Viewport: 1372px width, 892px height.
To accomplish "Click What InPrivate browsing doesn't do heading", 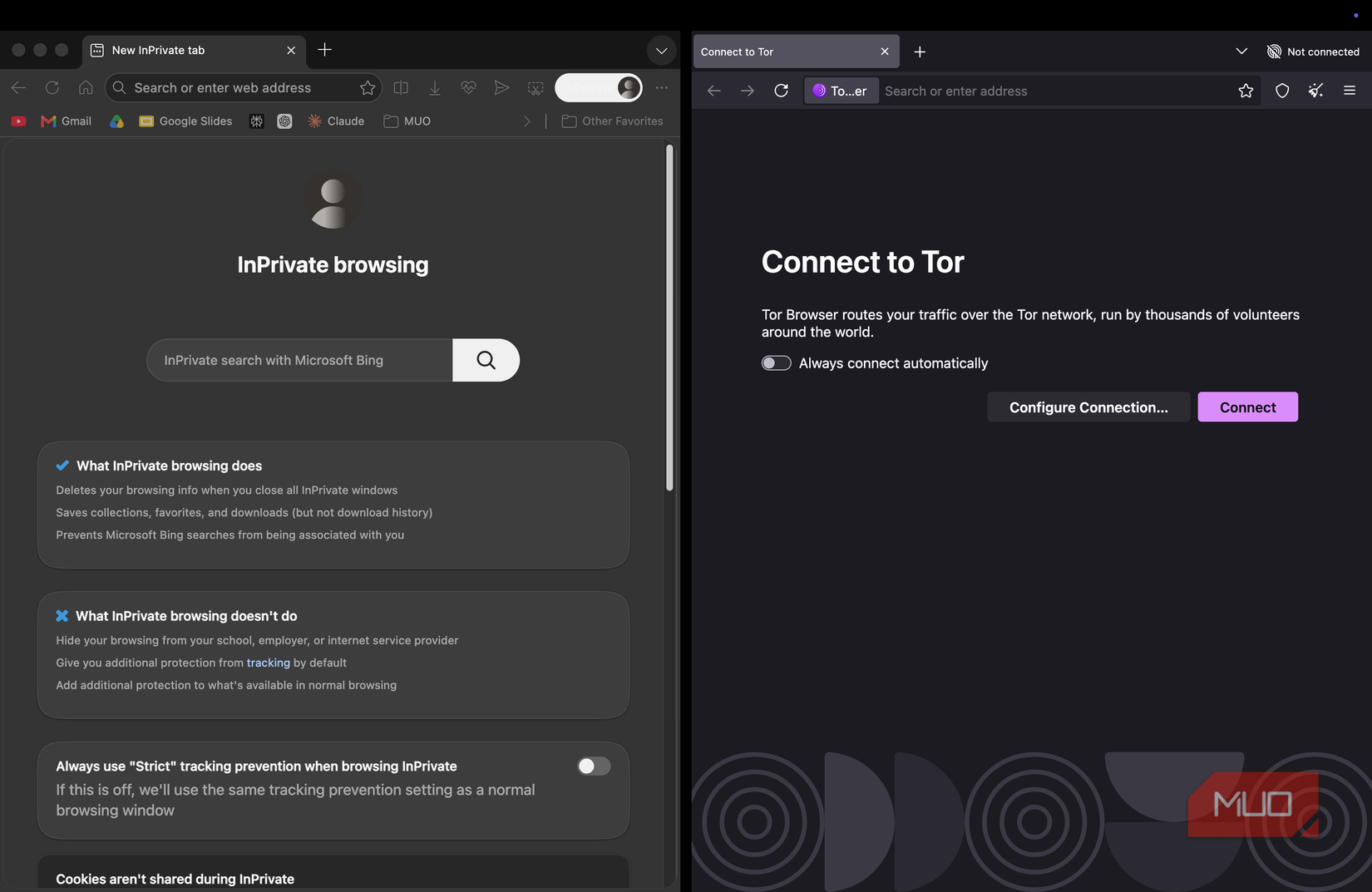I will [x=186, y=616].
